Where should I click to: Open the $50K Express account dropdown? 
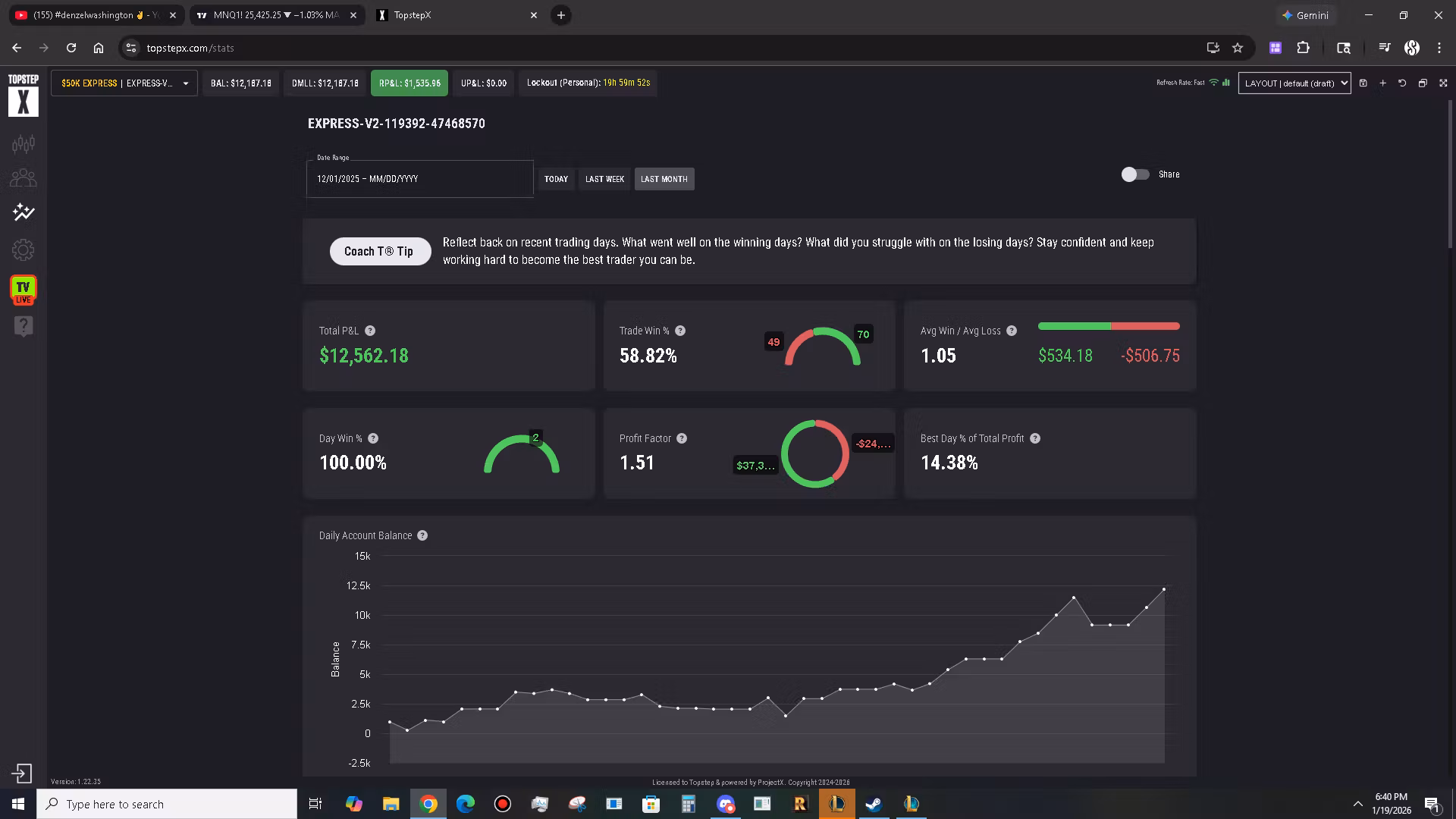[124, 83]
